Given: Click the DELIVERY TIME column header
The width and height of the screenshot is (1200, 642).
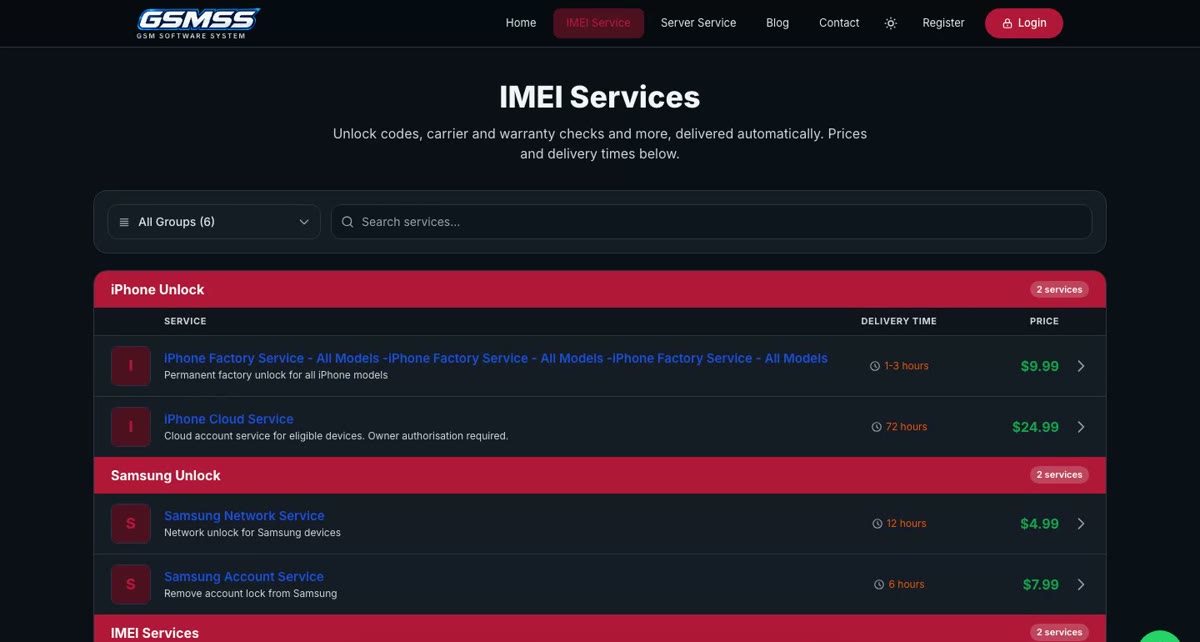Looking at the screenshot, I should point(899,321).
